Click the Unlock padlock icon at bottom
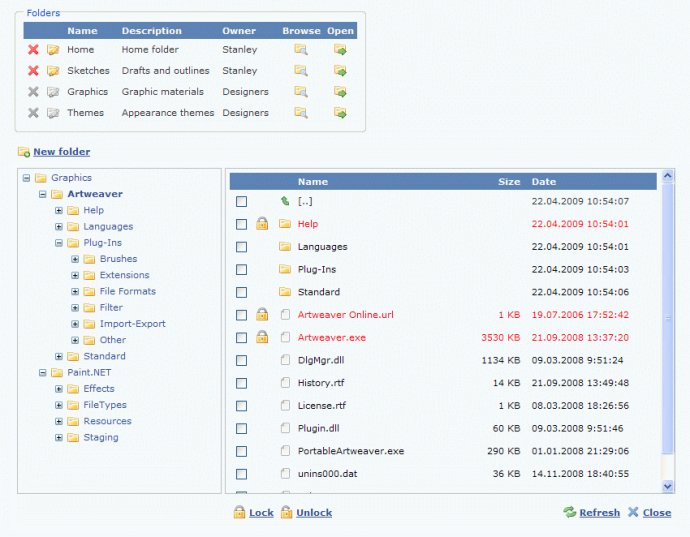This screenshot has width=690, height=537. point(286,512)
